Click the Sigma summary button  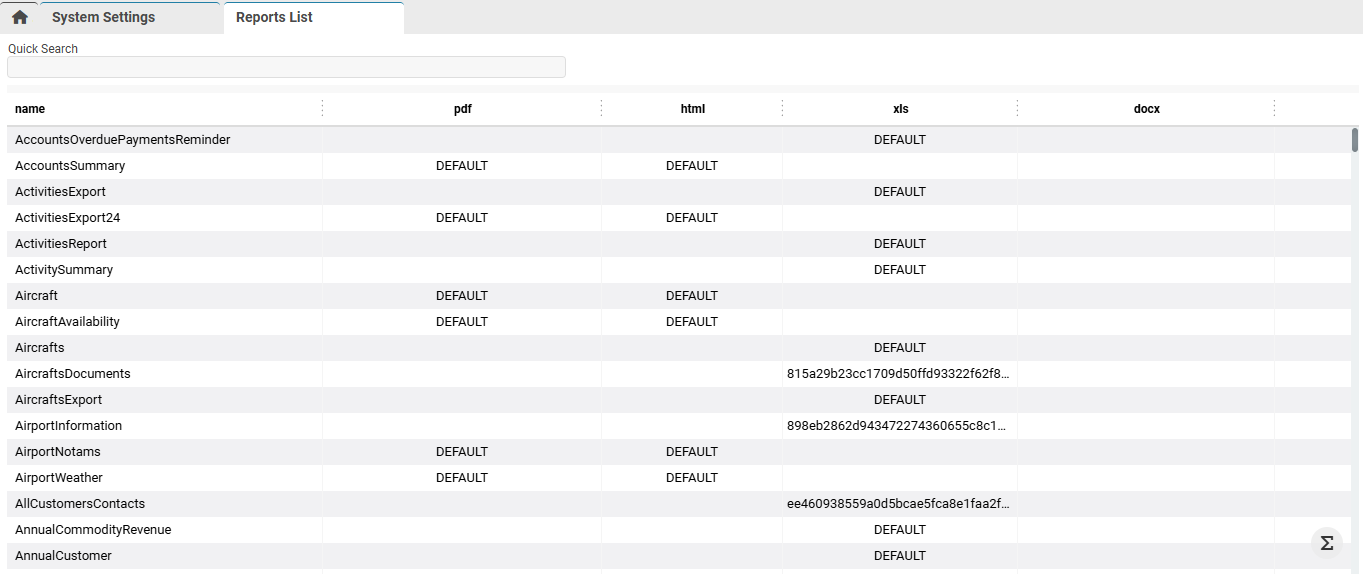click(x=1327, y=543)
